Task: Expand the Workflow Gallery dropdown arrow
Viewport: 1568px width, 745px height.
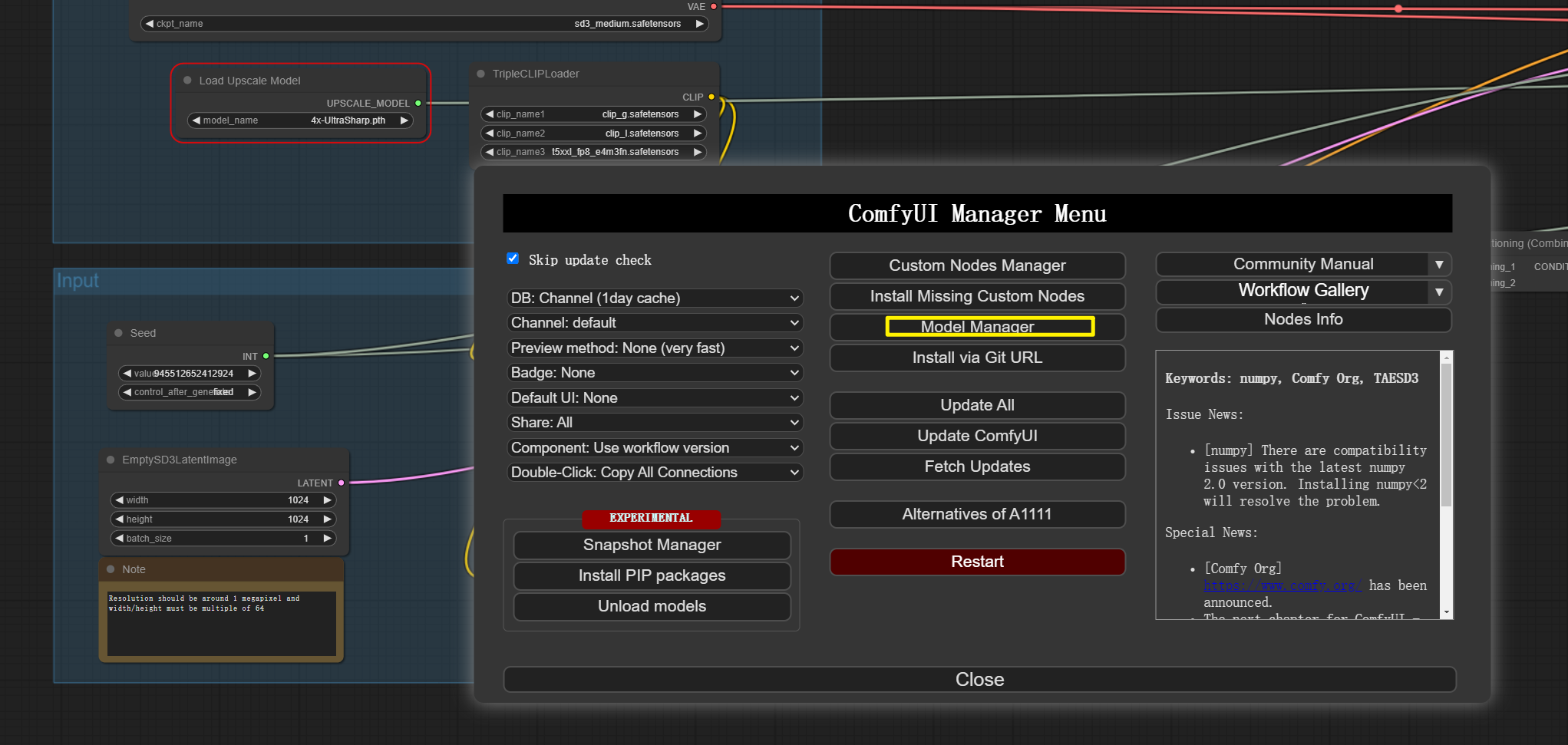Action: click(x=1439, y=292)
